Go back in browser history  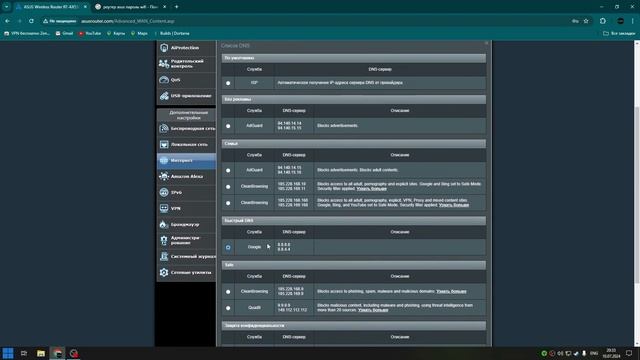pyautogui.click(x=7, y=21)
